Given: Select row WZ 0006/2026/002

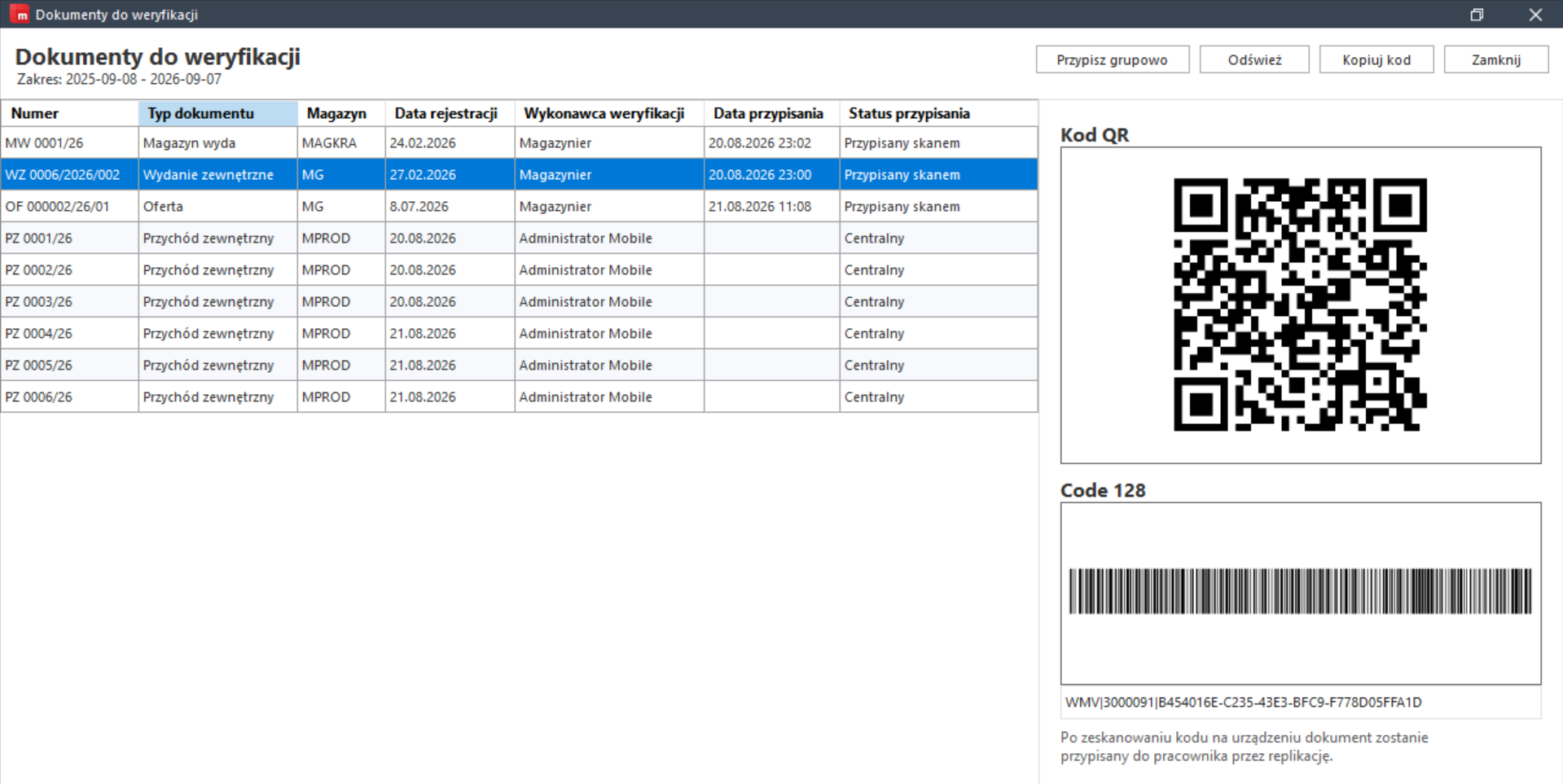Looking at the screenshot, I should [520, 174].
